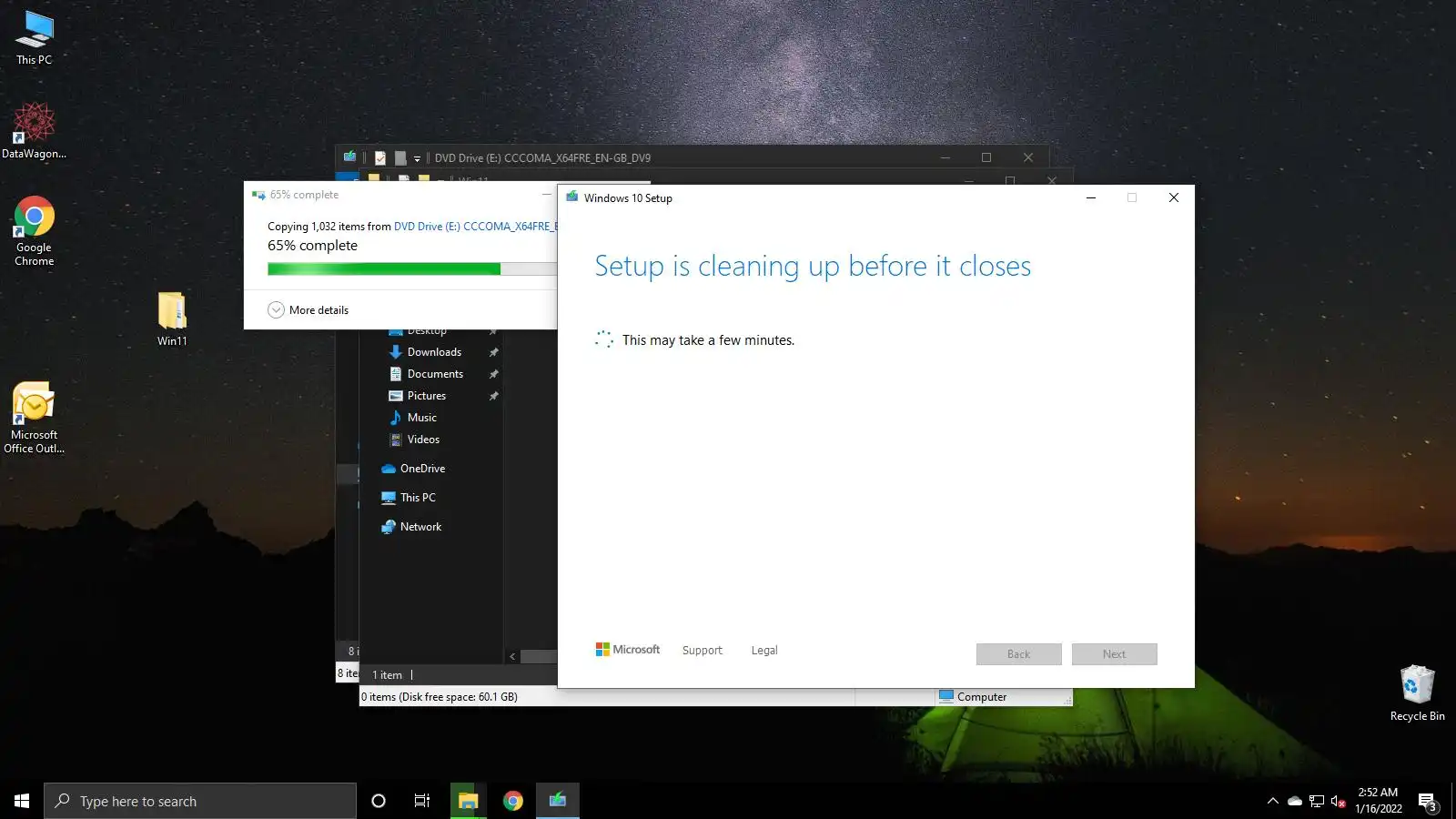This screenshot has width=1456, height=819.
Task: Select the Google Chrome desktop shortcut
Action: 35,231
